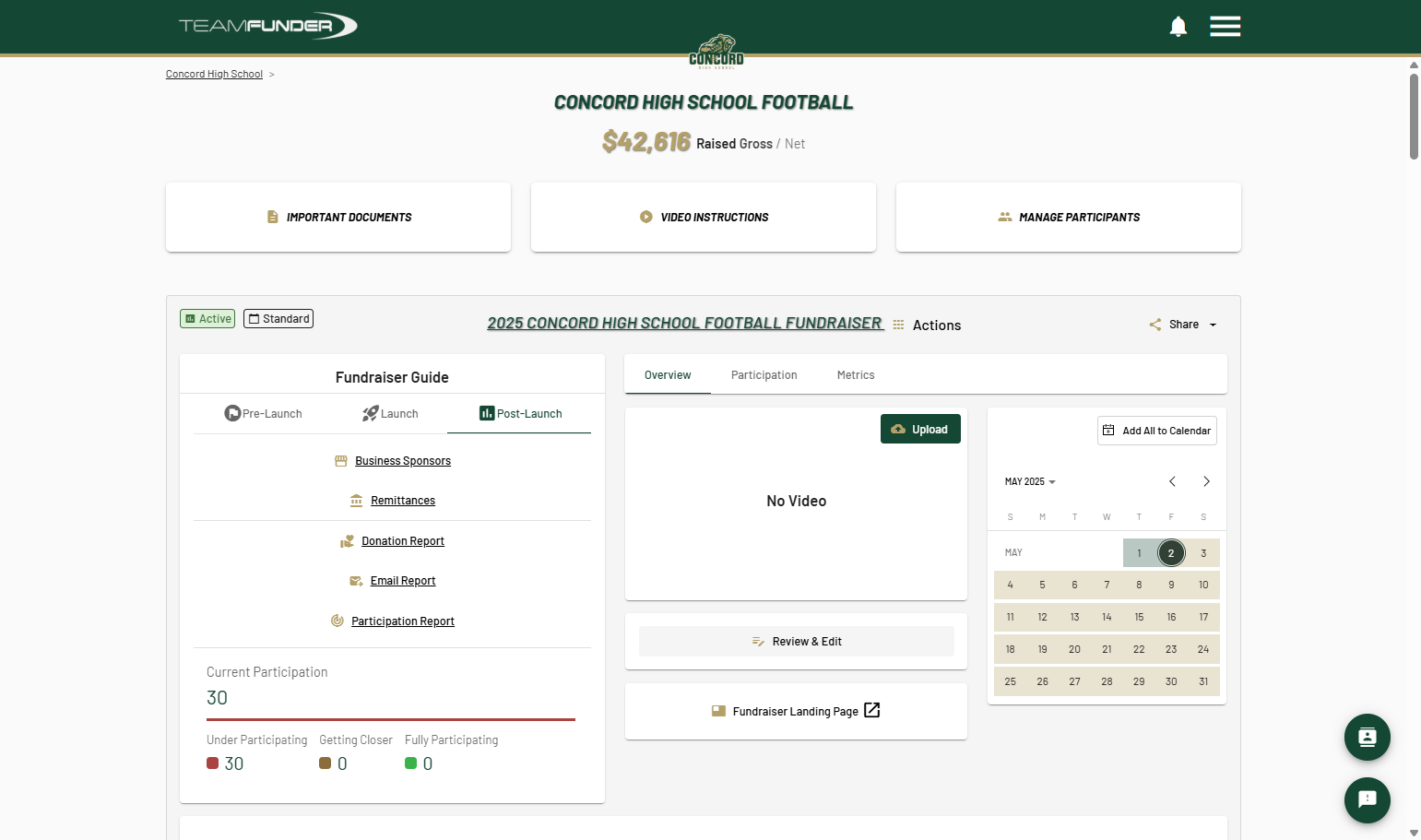Open Manage Participants
This screenshot has height=840, width=1421.
[x=1069, y=218]
